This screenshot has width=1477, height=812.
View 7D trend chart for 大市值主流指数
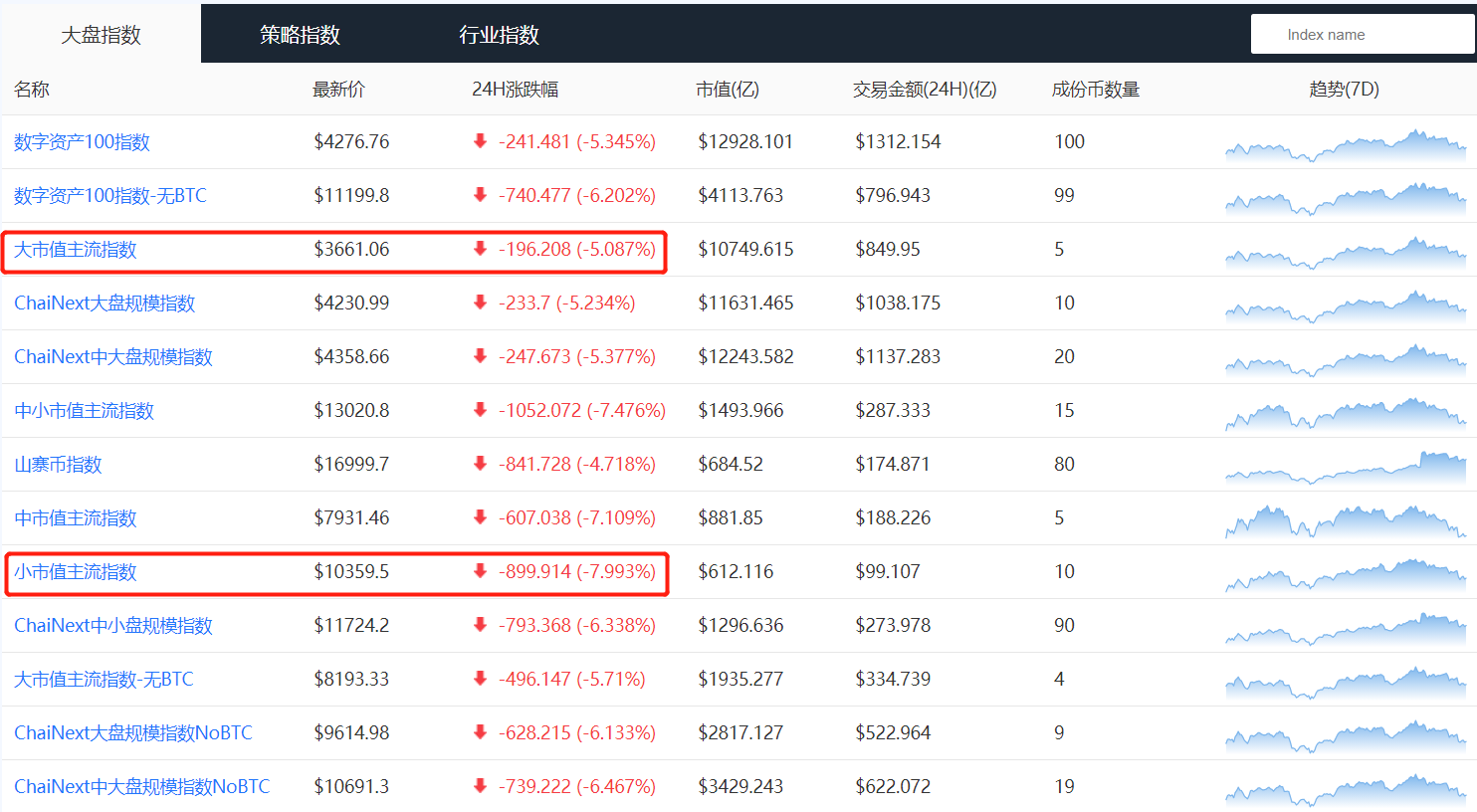pos(1346,253)
